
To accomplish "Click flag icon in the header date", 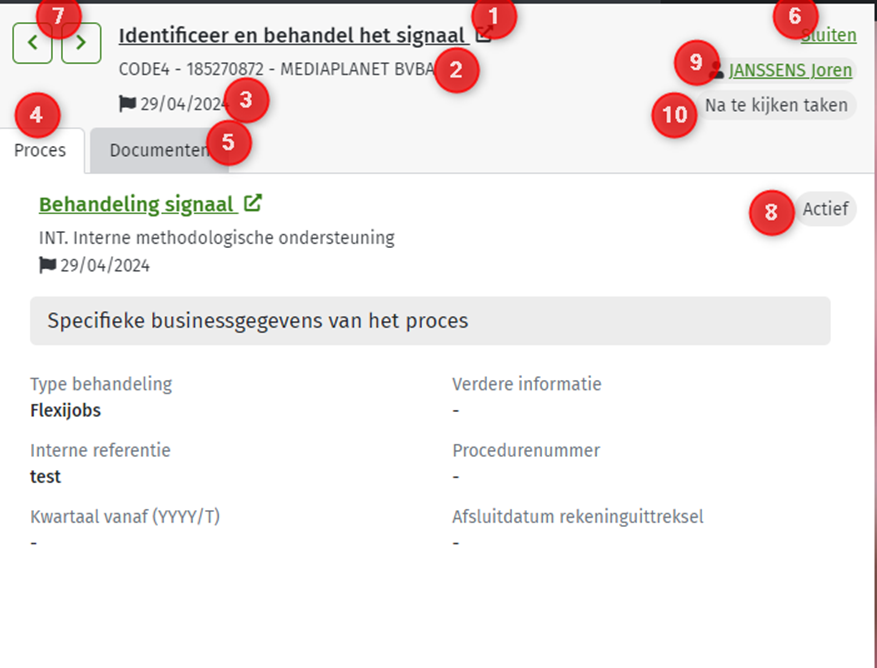I will [x=128, y=104].
